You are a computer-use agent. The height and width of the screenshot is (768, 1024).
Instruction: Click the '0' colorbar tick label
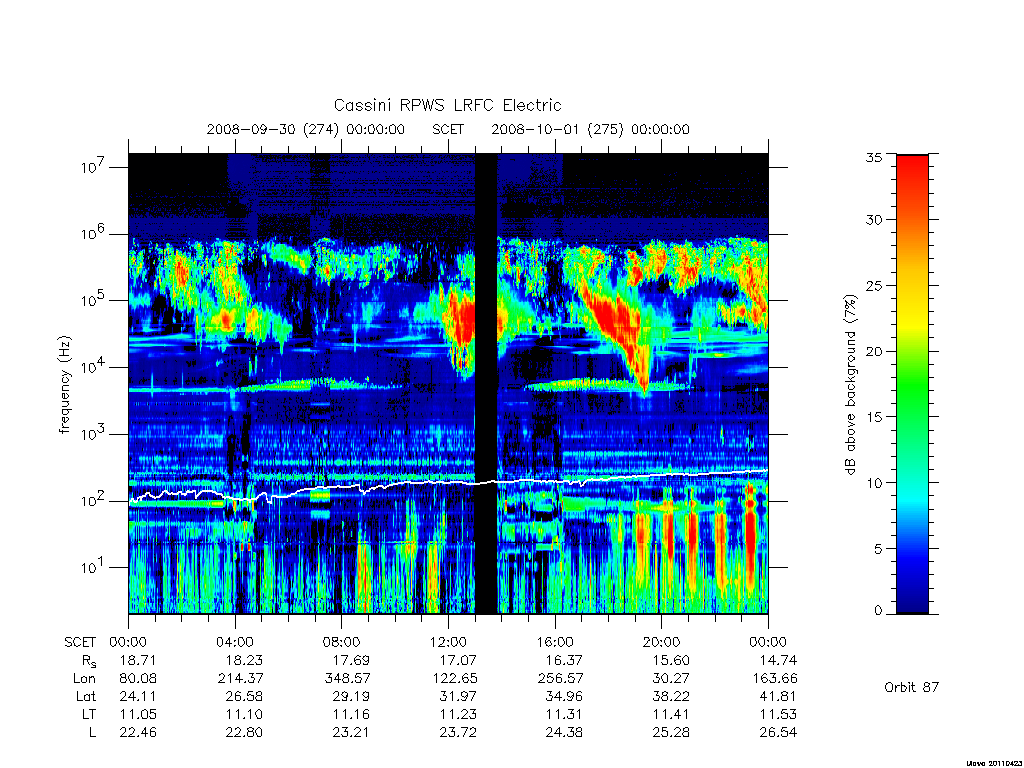click(x=878, y=611)
